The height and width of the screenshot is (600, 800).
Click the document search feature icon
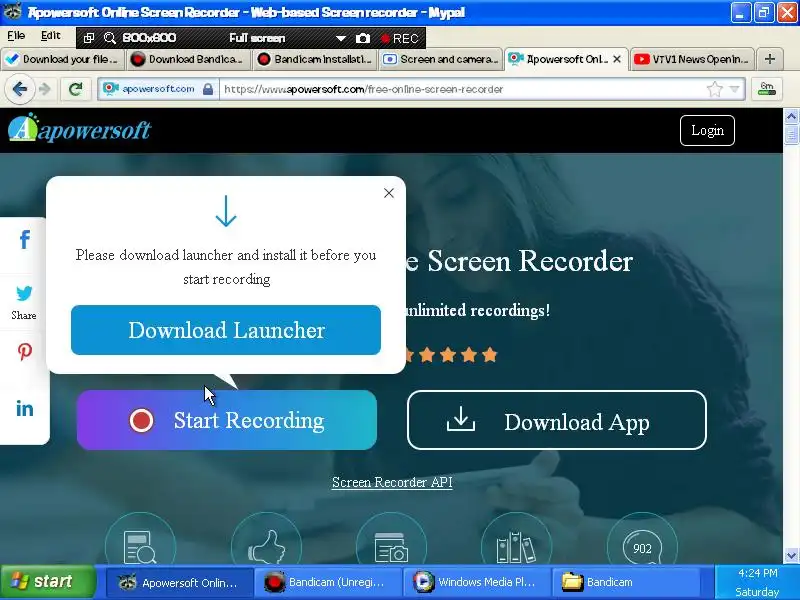[140, 546]
